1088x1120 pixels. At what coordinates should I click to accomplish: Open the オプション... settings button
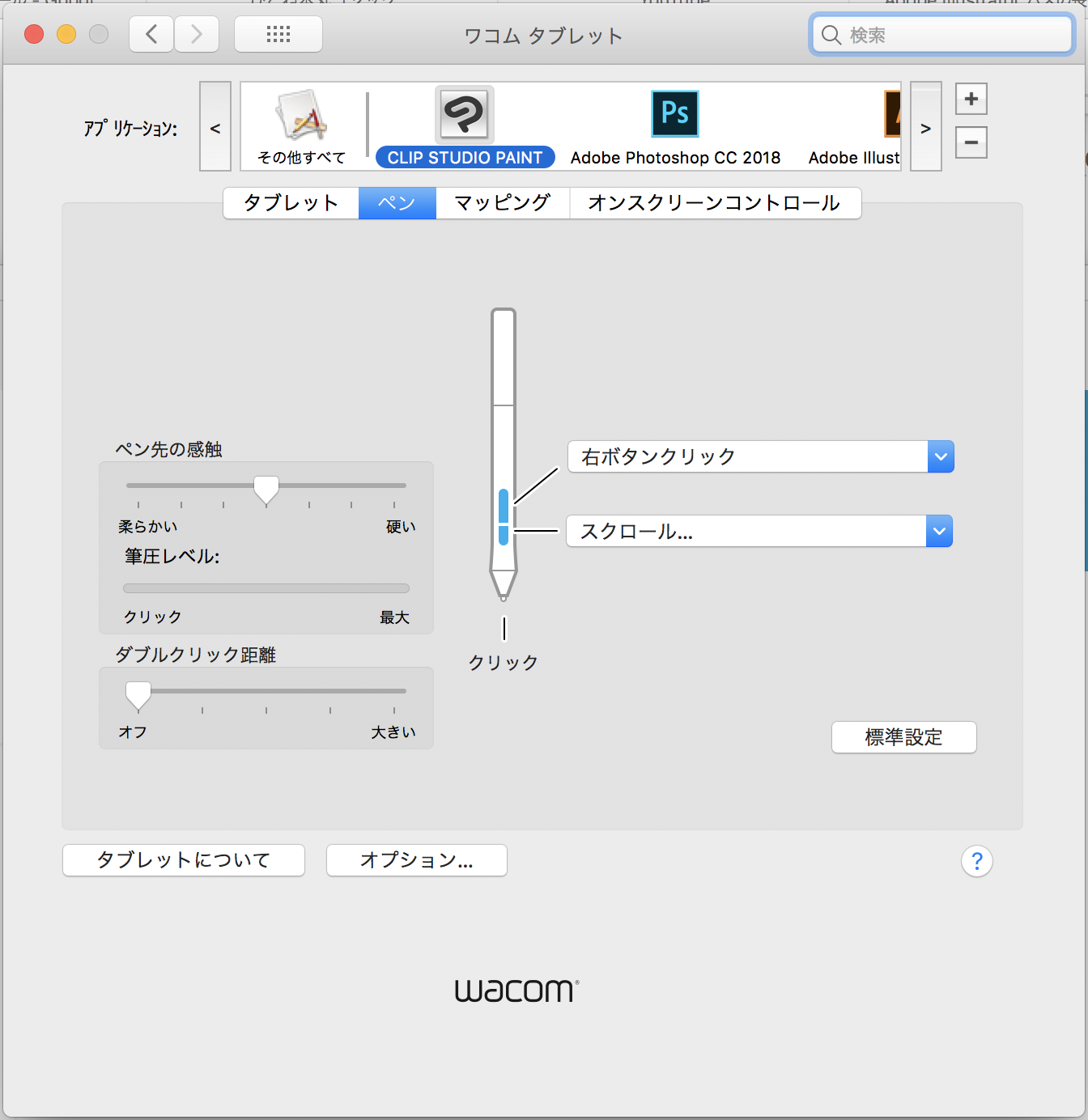pyautogui.click(x=417, y=860)
